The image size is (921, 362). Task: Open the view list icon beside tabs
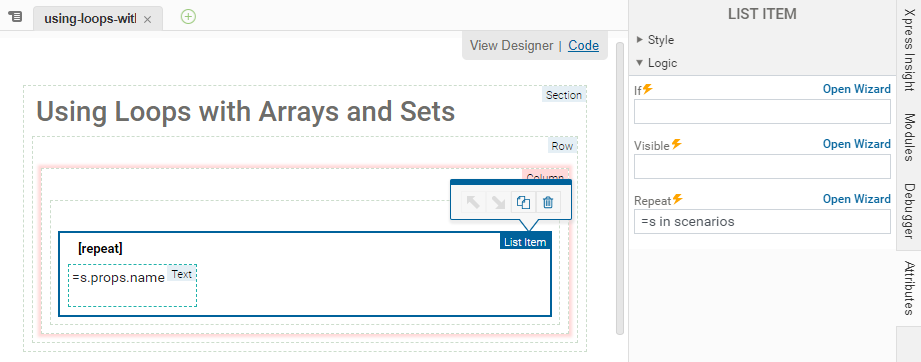coord(16,16)
